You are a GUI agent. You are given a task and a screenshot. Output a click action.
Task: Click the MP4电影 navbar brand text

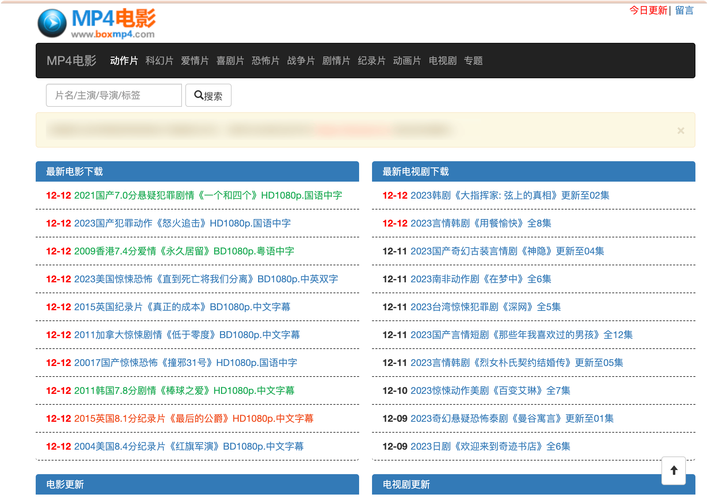point(71,61)
